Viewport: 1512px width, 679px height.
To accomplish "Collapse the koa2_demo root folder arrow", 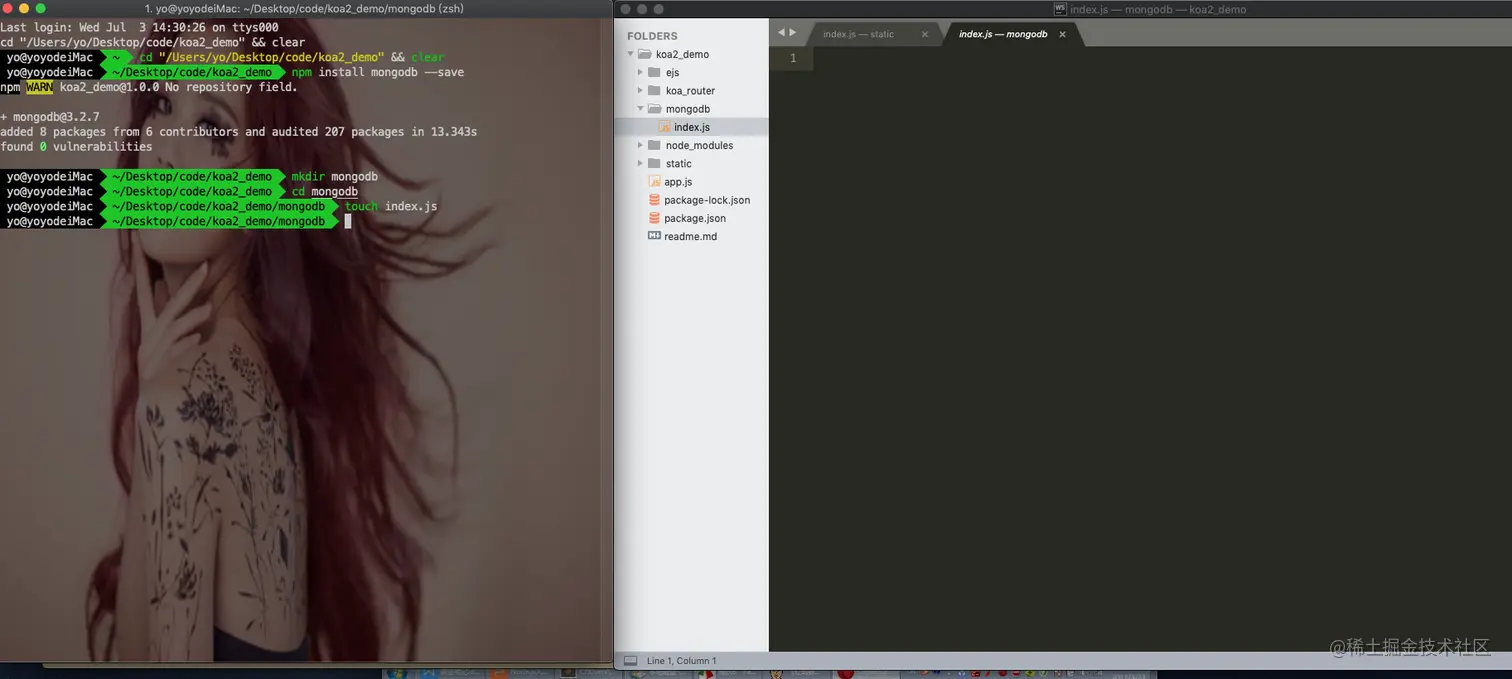I will pyautogui.click(x=630, y=54).
